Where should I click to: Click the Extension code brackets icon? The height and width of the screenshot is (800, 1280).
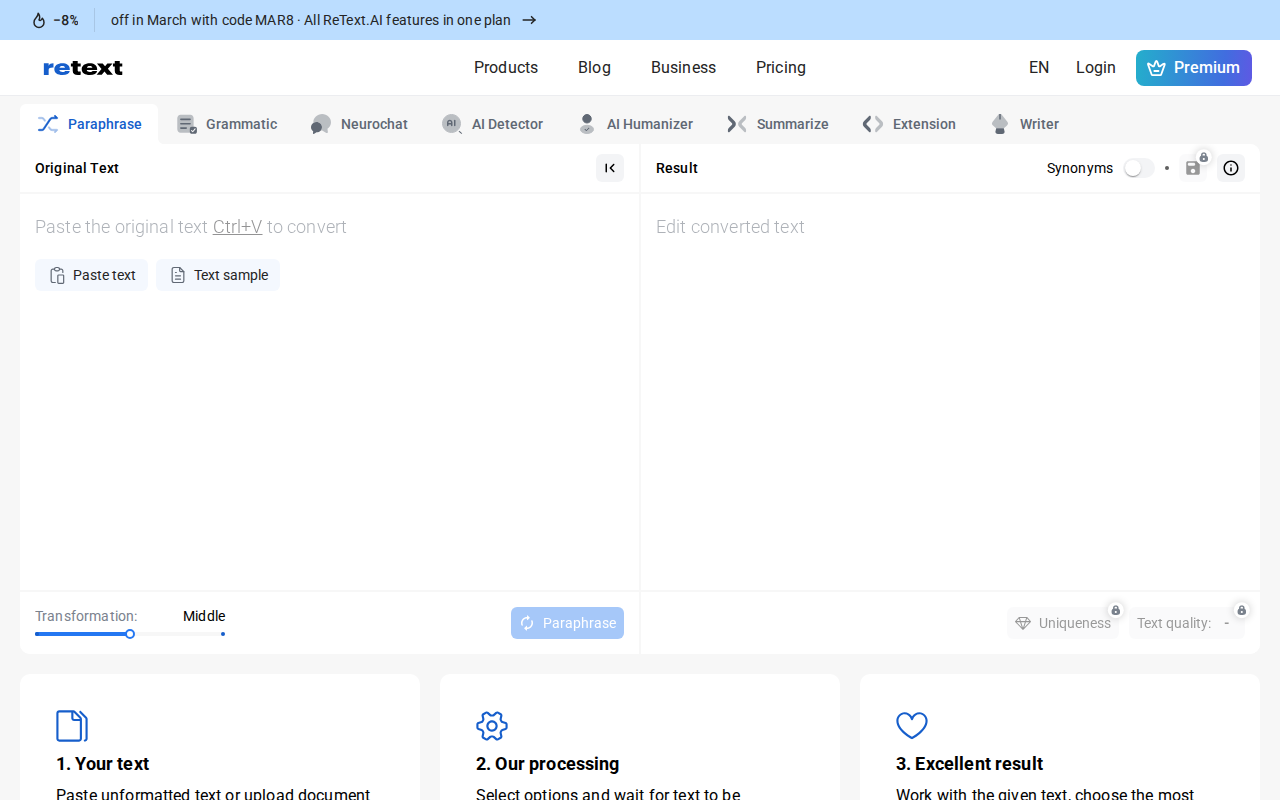pos(873,124)
